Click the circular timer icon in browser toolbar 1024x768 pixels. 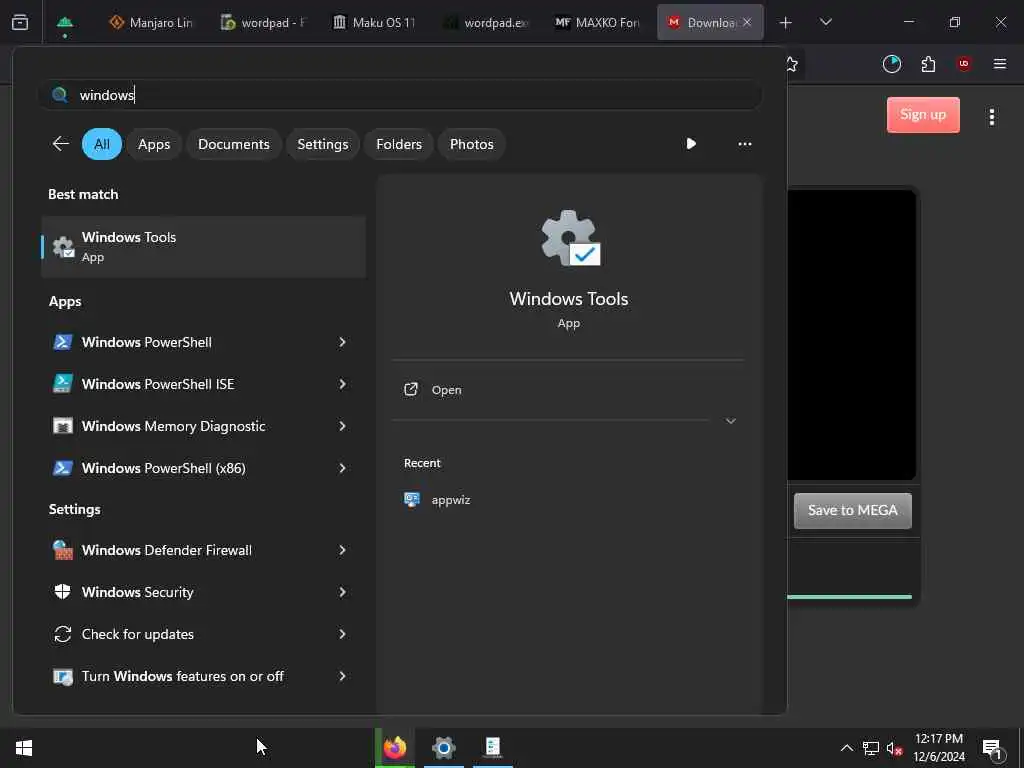pos(891,64)
